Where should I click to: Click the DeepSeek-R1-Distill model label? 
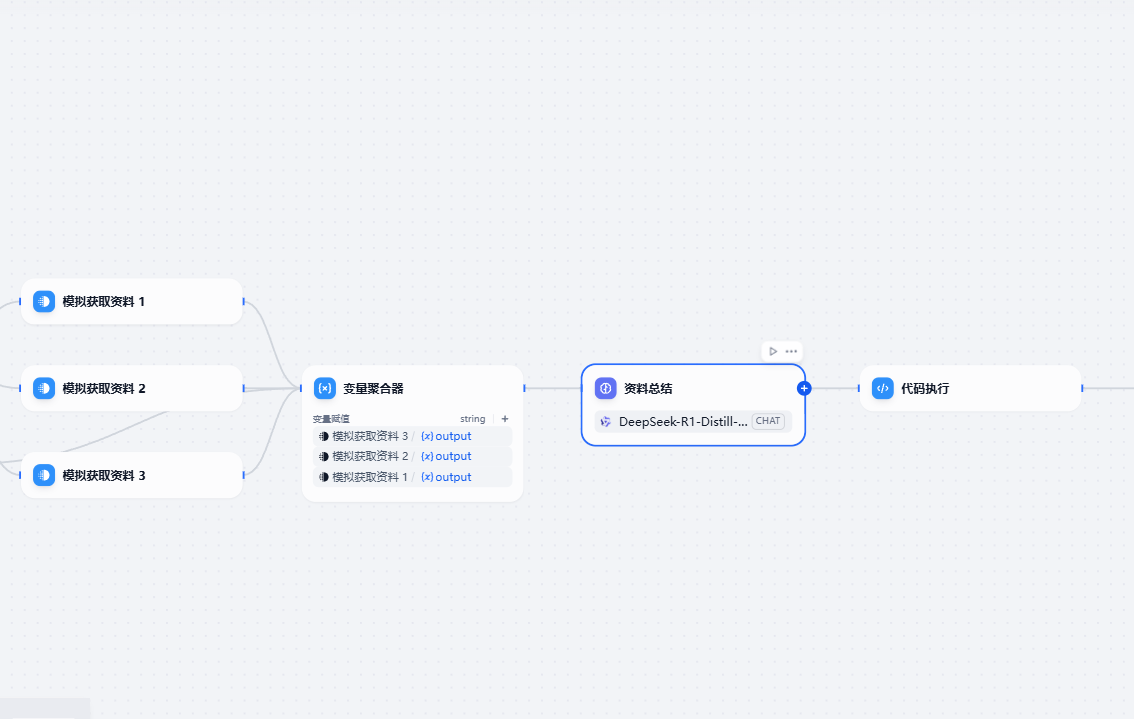tap(682, 421)
